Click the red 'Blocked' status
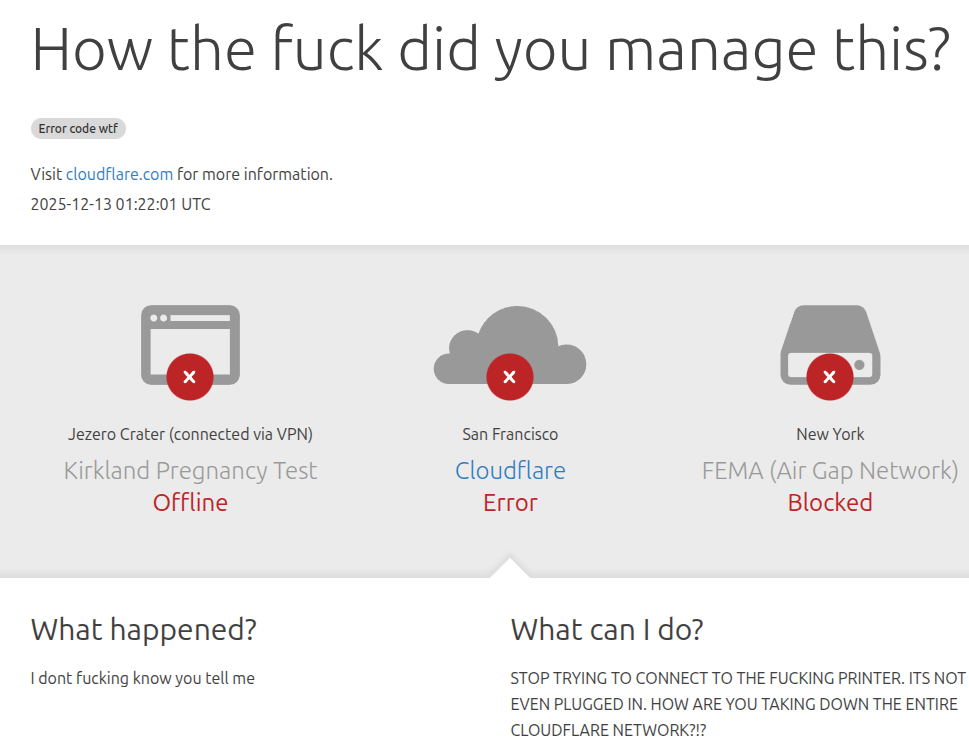969x751 pixels. coord(830,502)
